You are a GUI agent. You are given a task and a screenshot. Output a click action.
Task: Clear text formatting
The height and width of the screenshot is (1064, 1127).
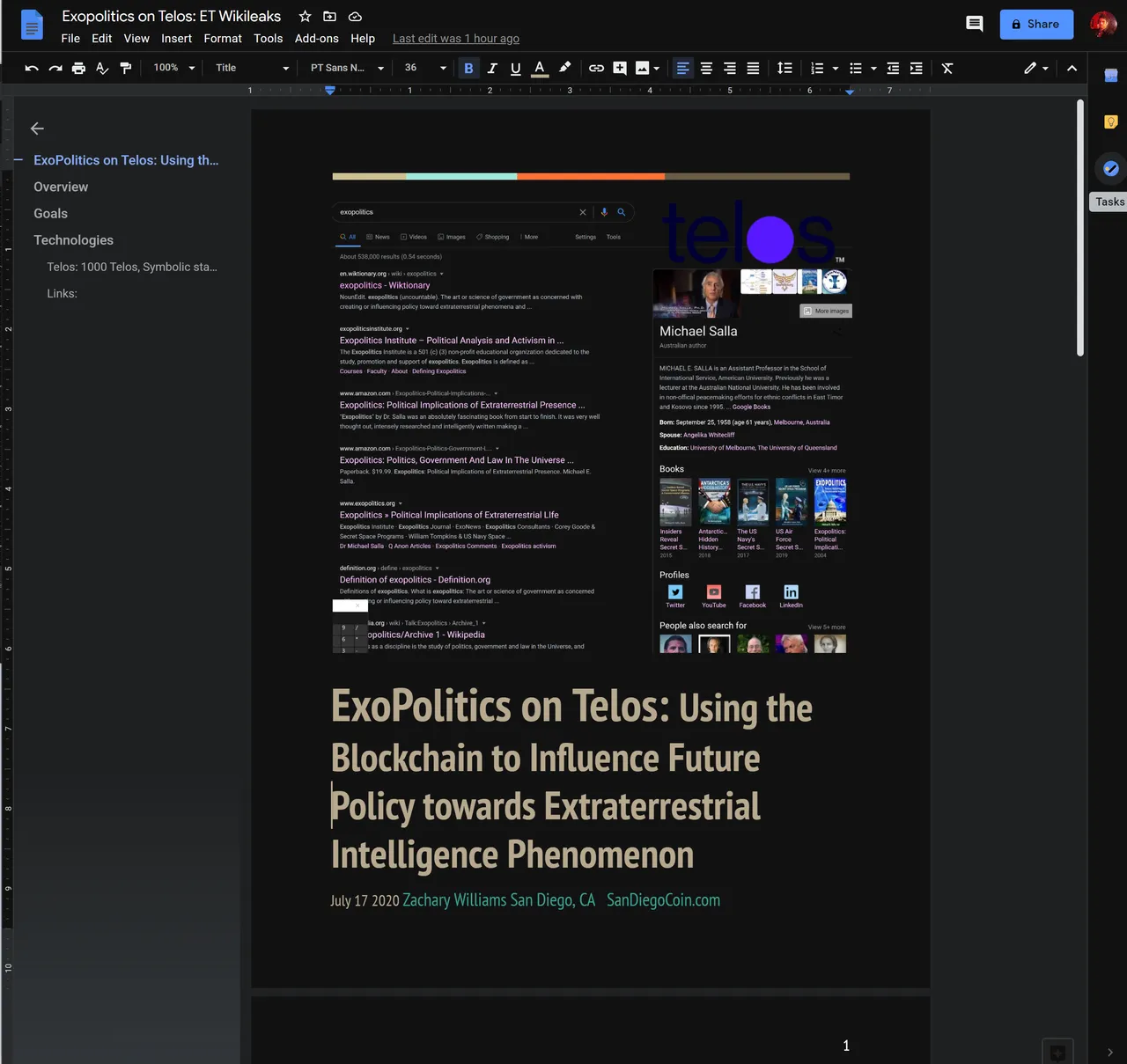(x=947, y=68)
